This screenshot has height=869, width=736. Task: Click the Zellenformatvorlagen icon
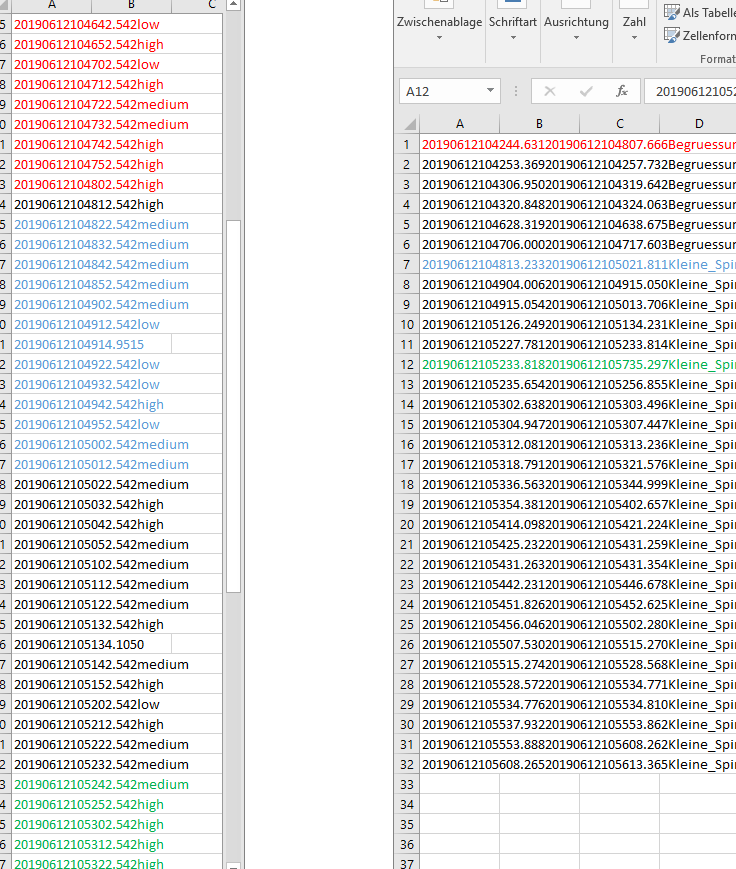(670, 35)
